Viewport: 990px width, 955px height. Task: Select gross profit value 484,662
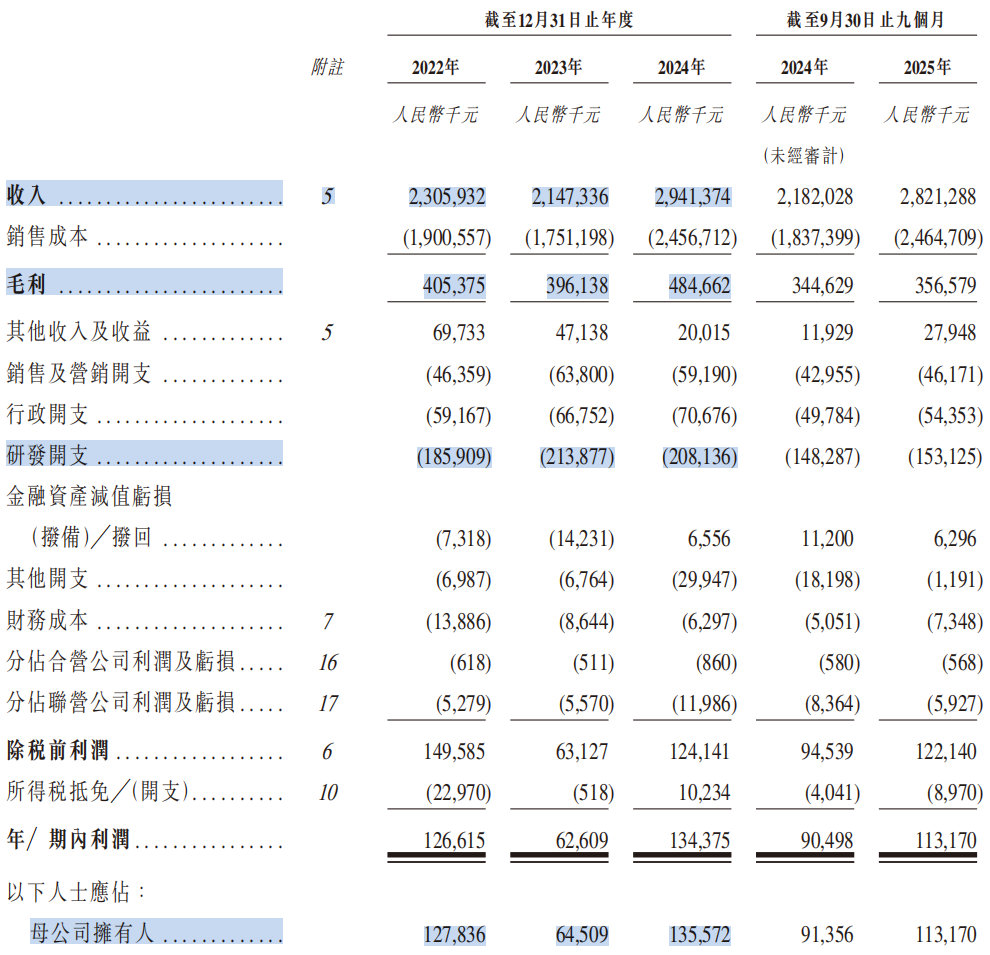pos(696,286)
